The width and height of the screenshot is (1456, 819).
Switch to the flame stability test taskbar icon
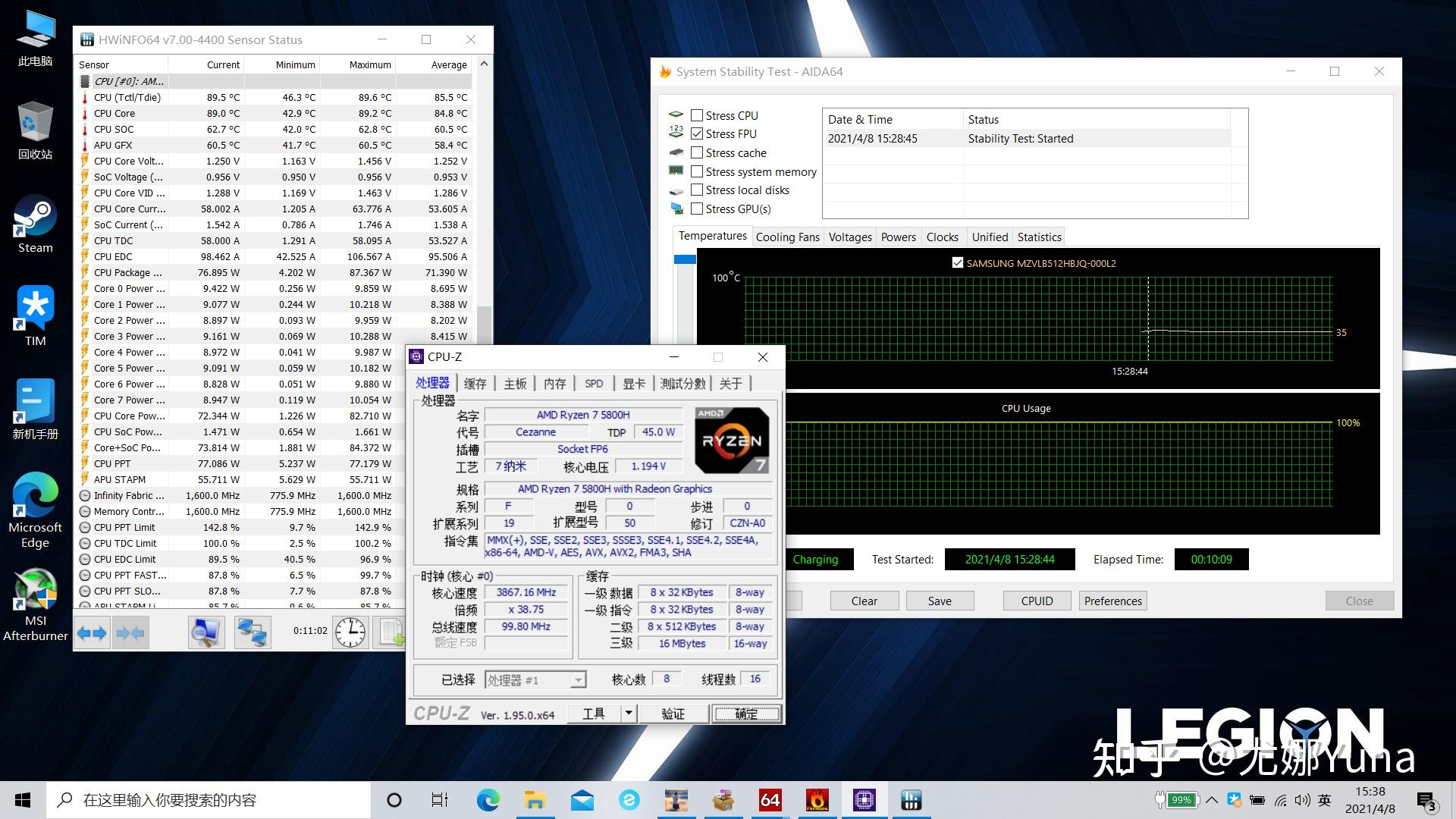point(817,800)
